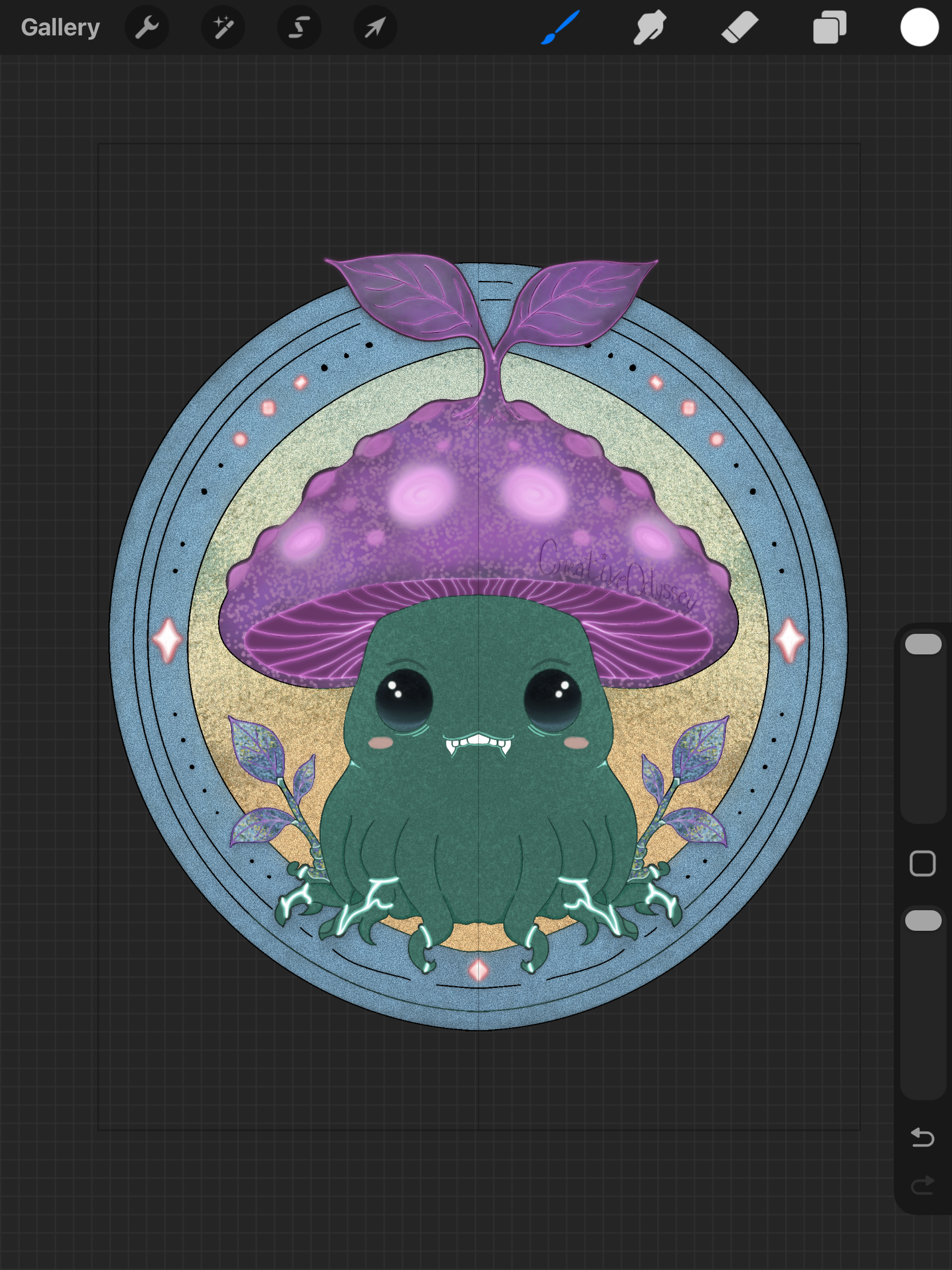Return to the Gallery

(60, 27)
